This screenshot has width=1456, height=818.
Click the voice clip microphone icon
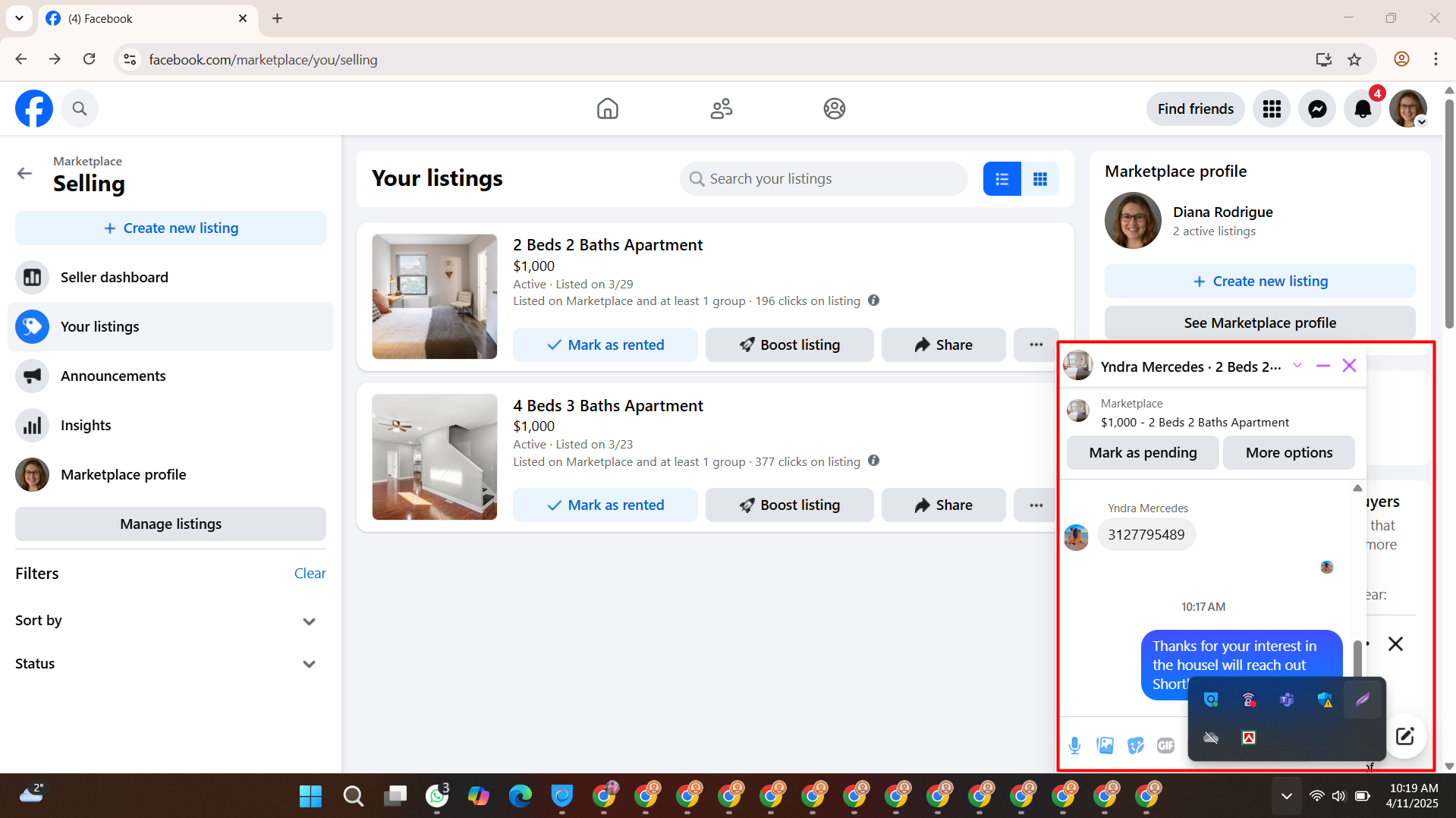[1074, 746]
